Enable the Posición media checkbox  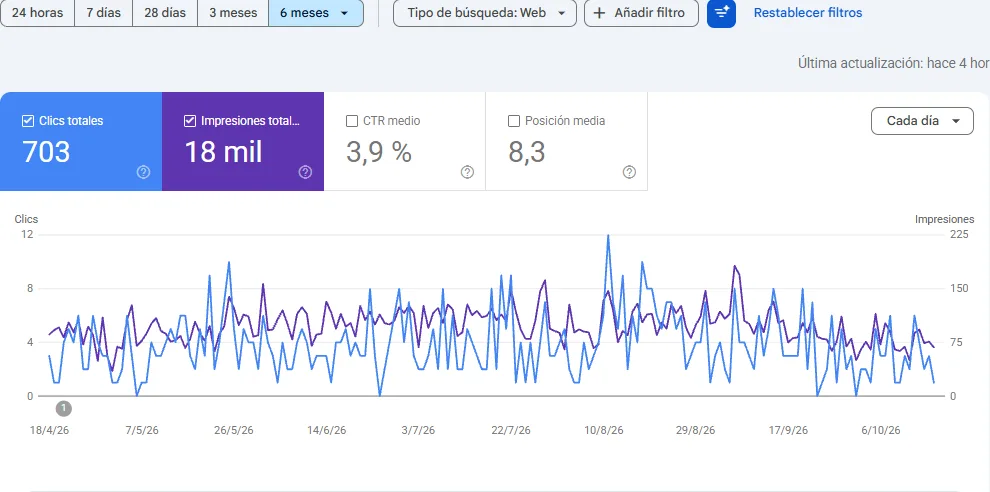[x=514, y=121]
